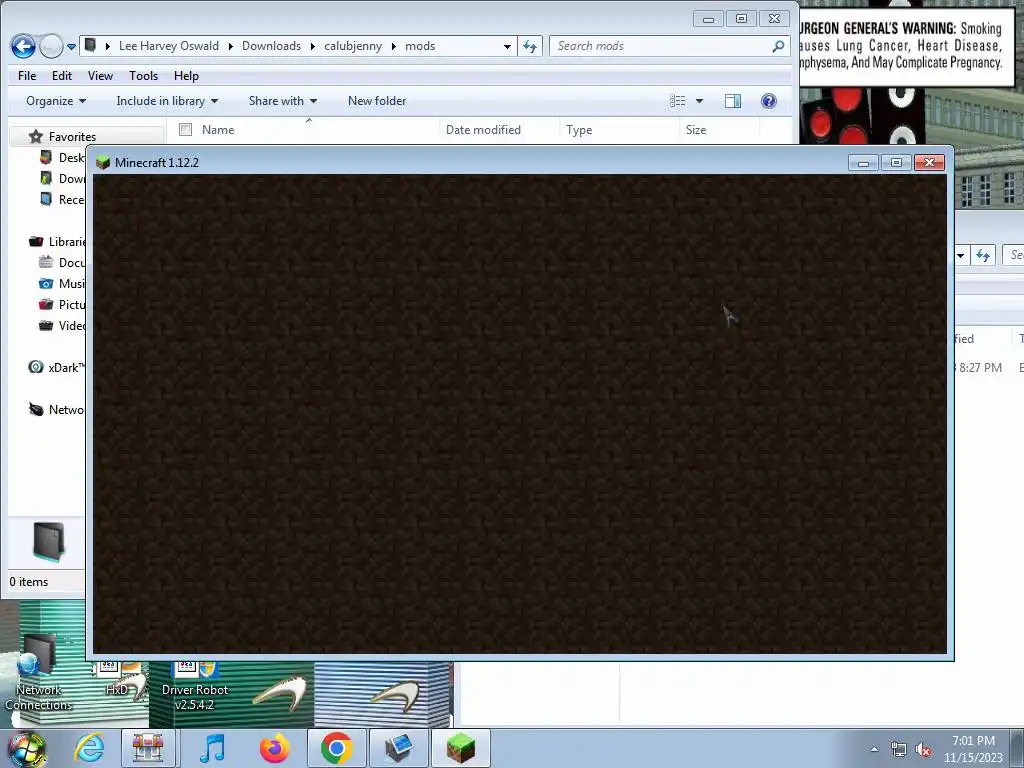The image size is (1024, 768).
Task: Click the magnifier search icon
Action: (x=778, y=46)
